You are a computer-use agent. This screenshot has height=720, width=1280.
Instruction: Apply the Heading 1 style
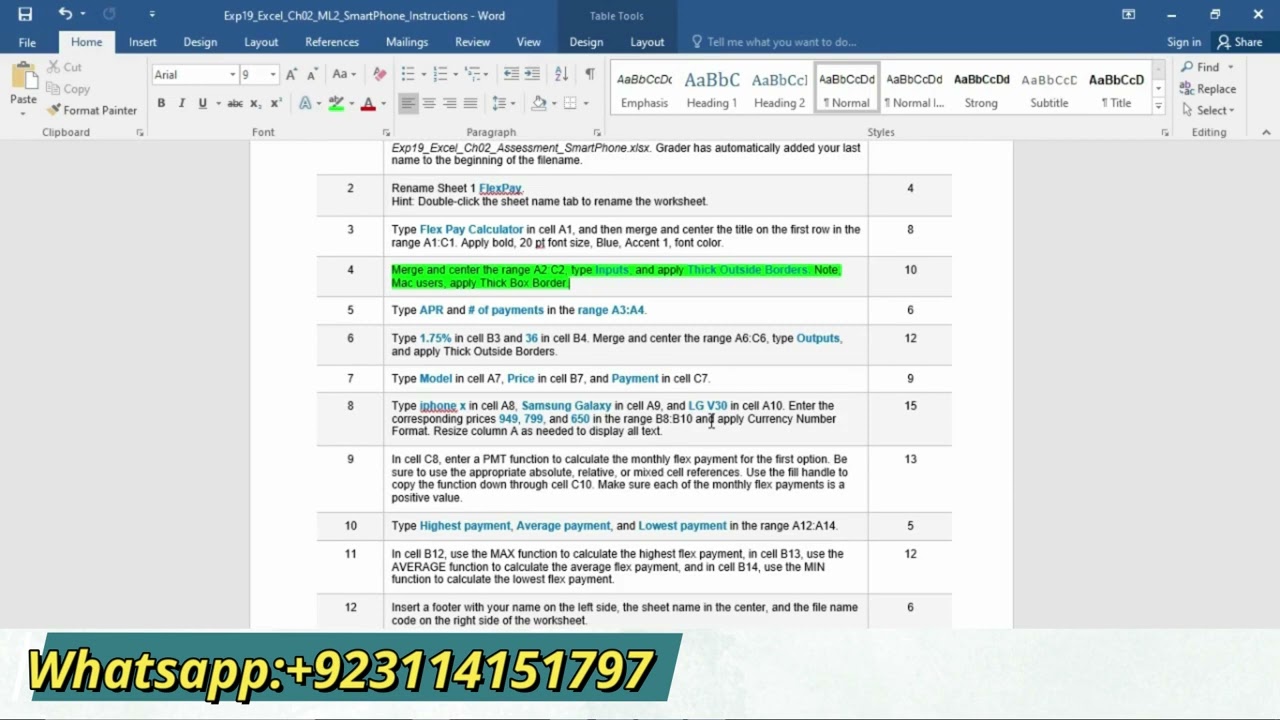[x=711, y=90]
